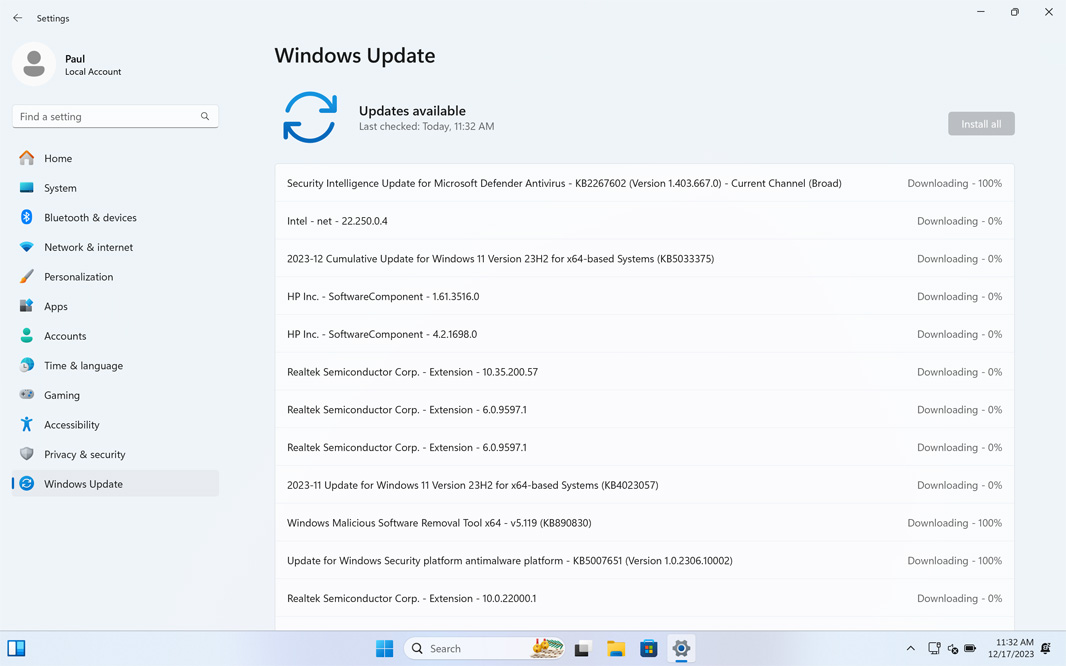
Task: Open the Widgets button on taskbar
Action: coord(16,648)
